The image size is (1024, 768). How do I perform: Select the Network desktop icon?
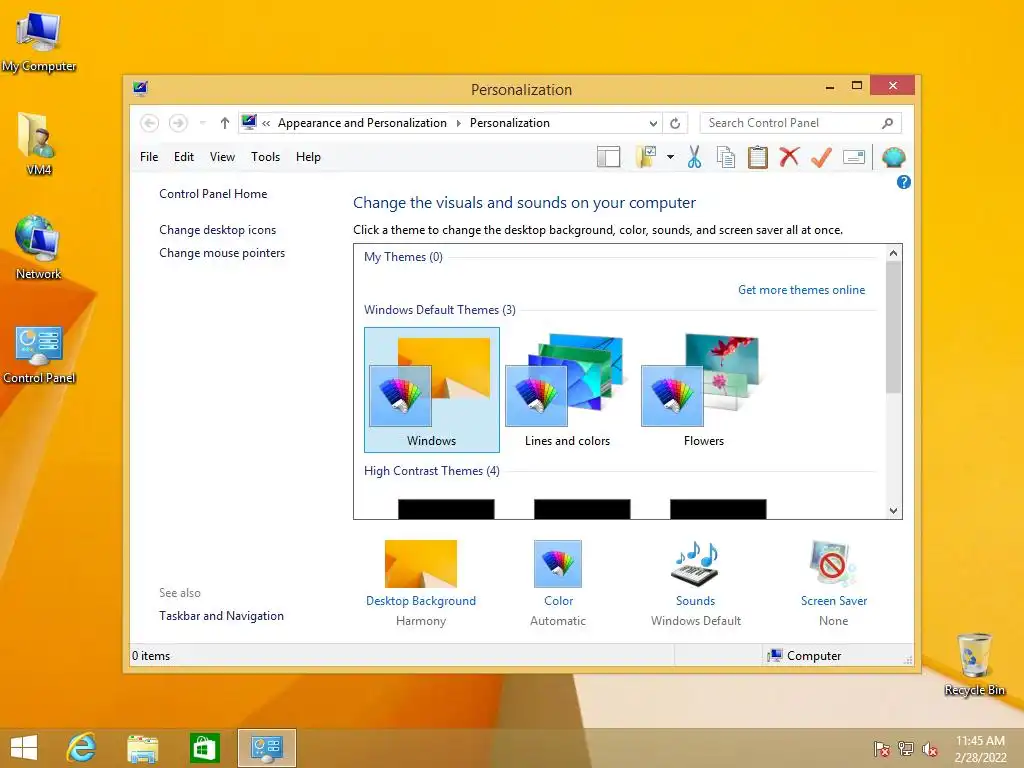[x=39, y=248]
